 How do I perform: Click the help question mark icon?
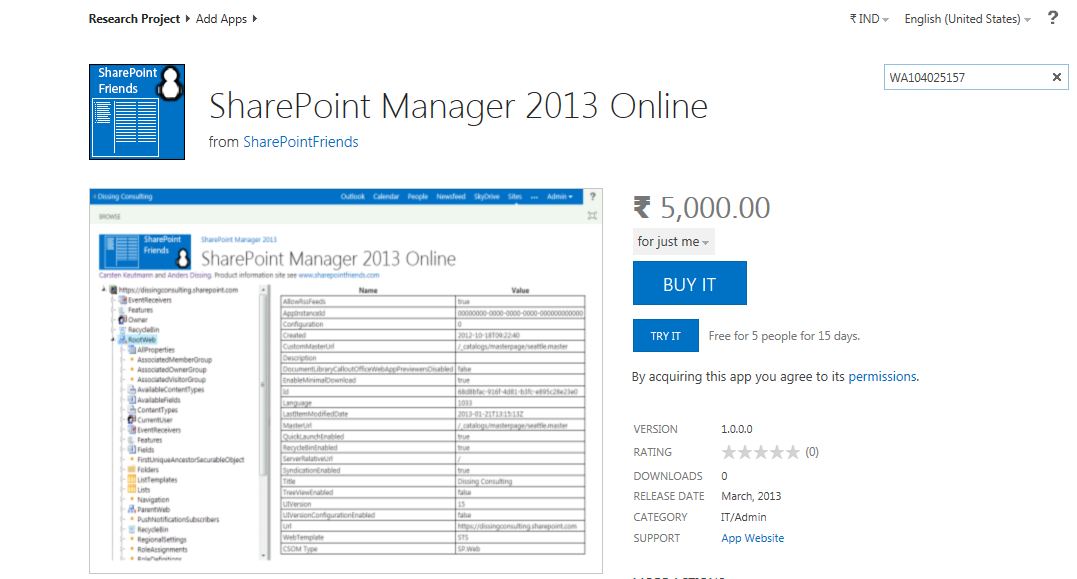[1053, 18]
